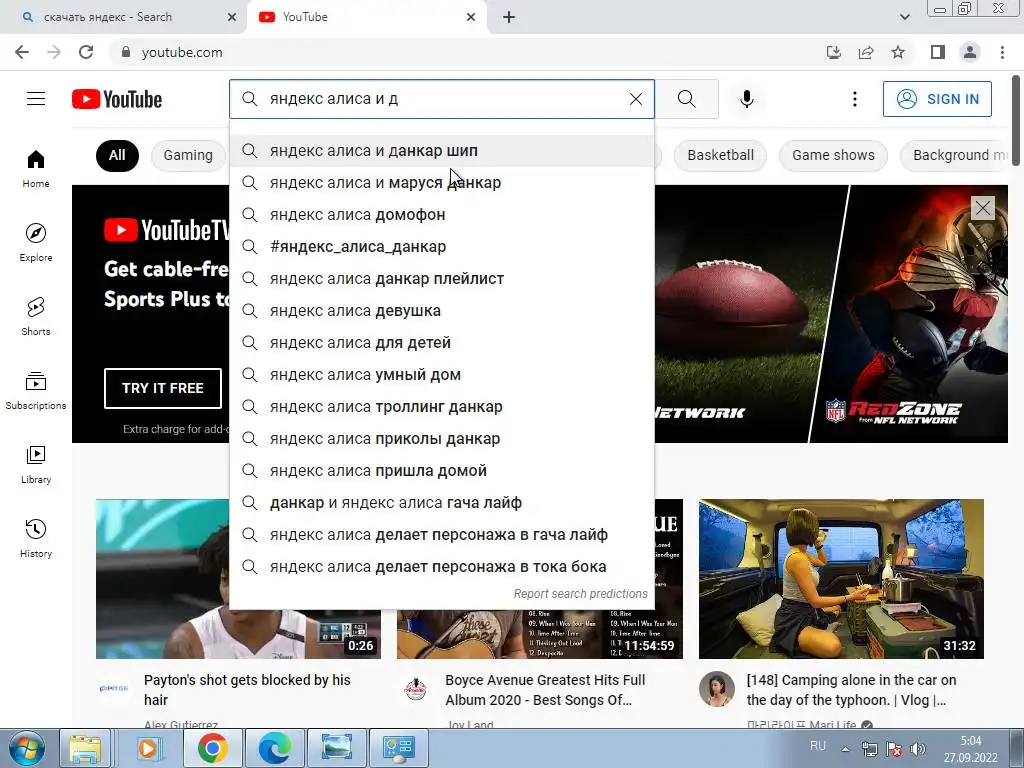
Task: Select the Game shows filter chip
Action: 833,155
